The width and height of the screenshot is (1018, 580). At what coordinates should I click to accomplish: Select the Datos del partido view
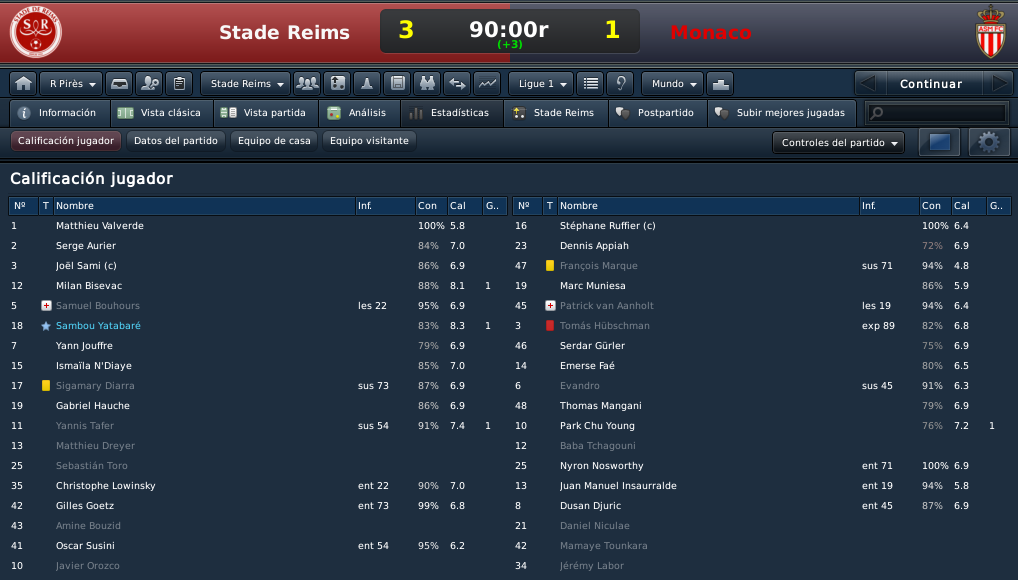click(x=176, y=141)
